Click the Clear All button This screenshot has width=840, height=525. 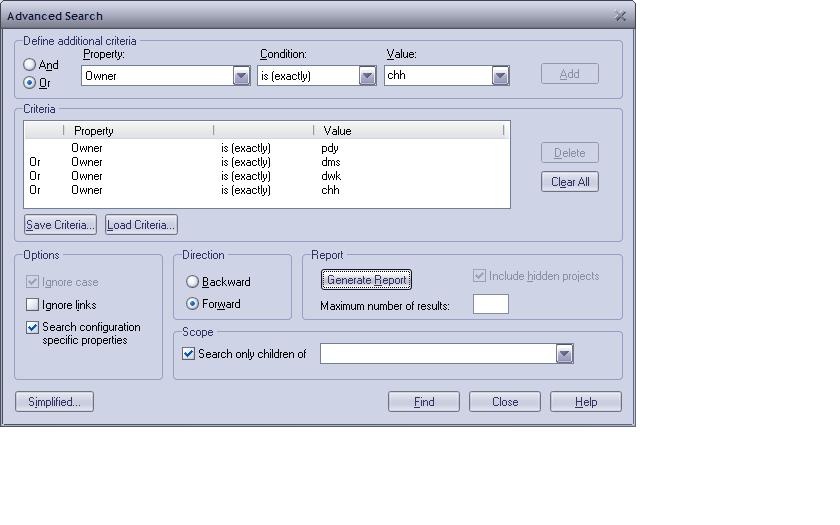pos(569,182)
